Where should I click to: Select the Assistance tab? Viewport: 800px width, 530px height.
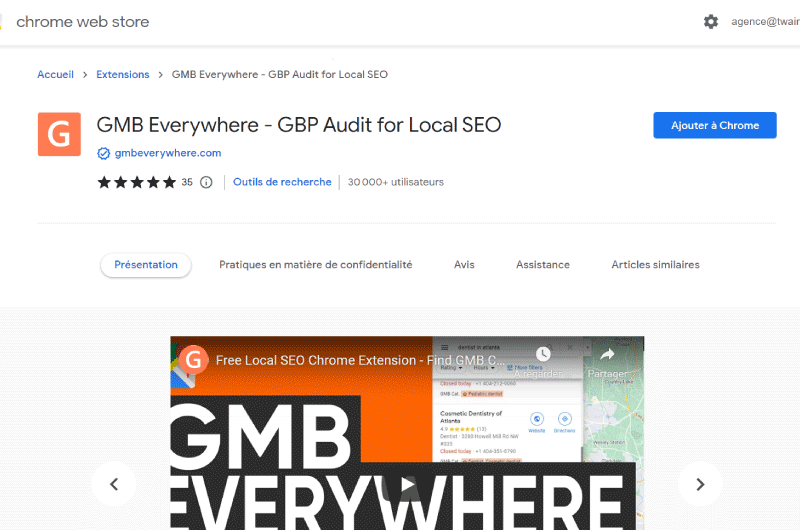pos(543,265)
